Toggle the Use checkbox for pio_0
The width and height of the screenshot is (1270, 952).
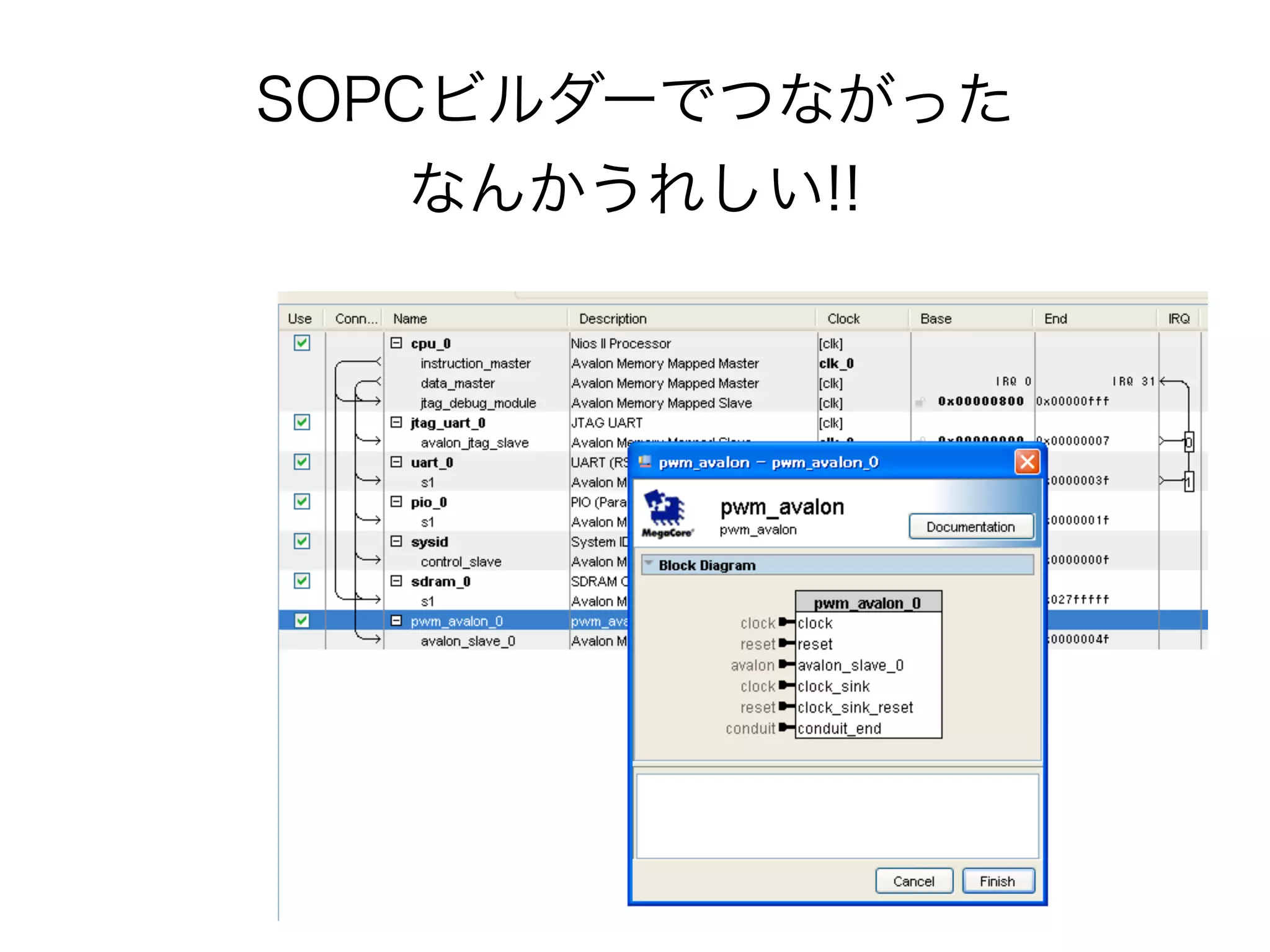coord(302,501)
